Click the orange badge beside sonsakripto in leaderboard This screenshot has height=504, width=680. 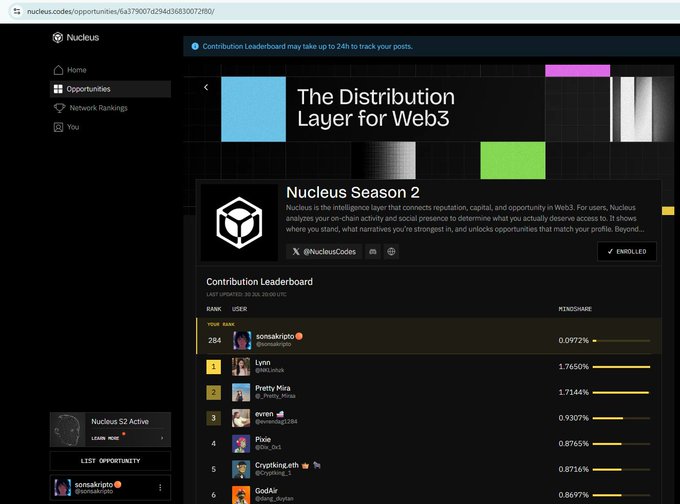coord(299,336)
